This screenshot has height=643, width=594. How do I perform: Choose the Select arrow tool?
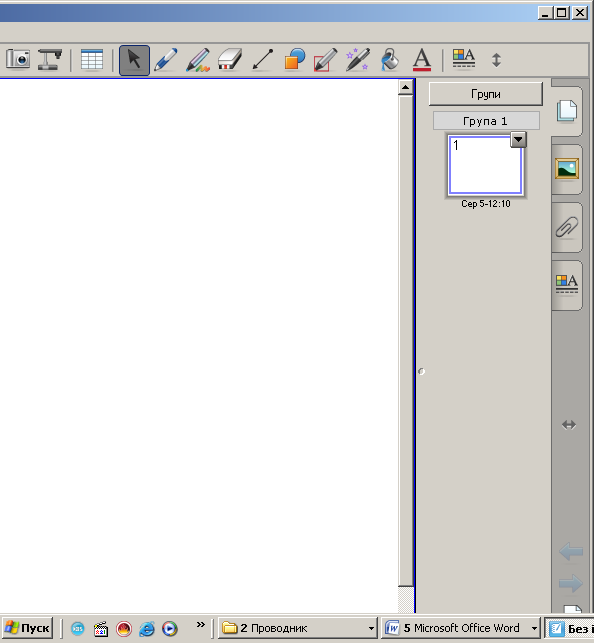pyautogui.click(x=134, y=60)
